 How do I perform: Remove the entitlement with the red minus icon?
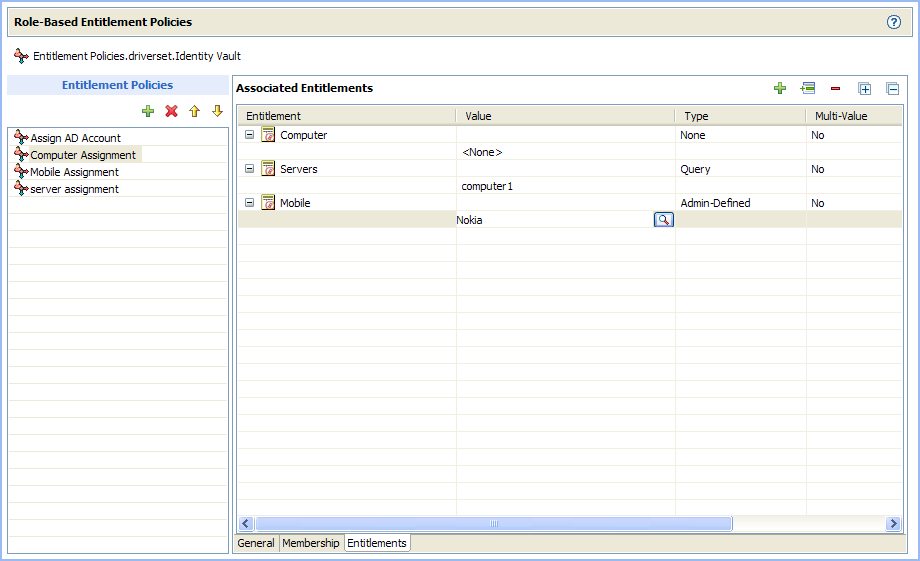click(x=835, y=88)
